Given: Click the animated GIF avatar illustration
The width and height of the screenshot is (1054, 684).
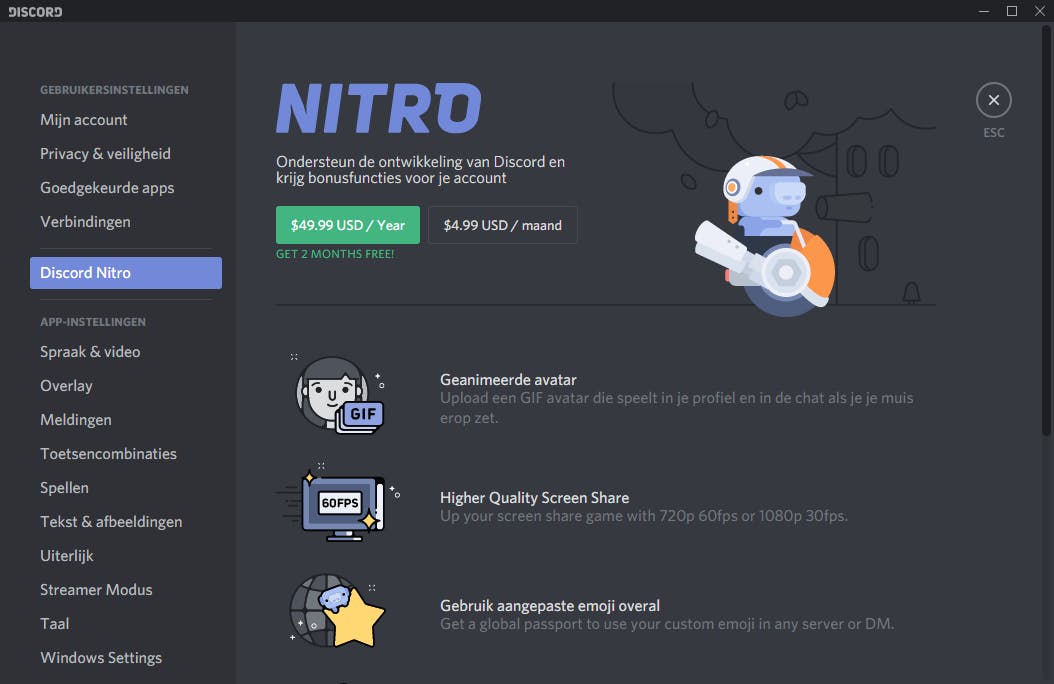Looking at the screenshot, I should [x=338, y=394].
